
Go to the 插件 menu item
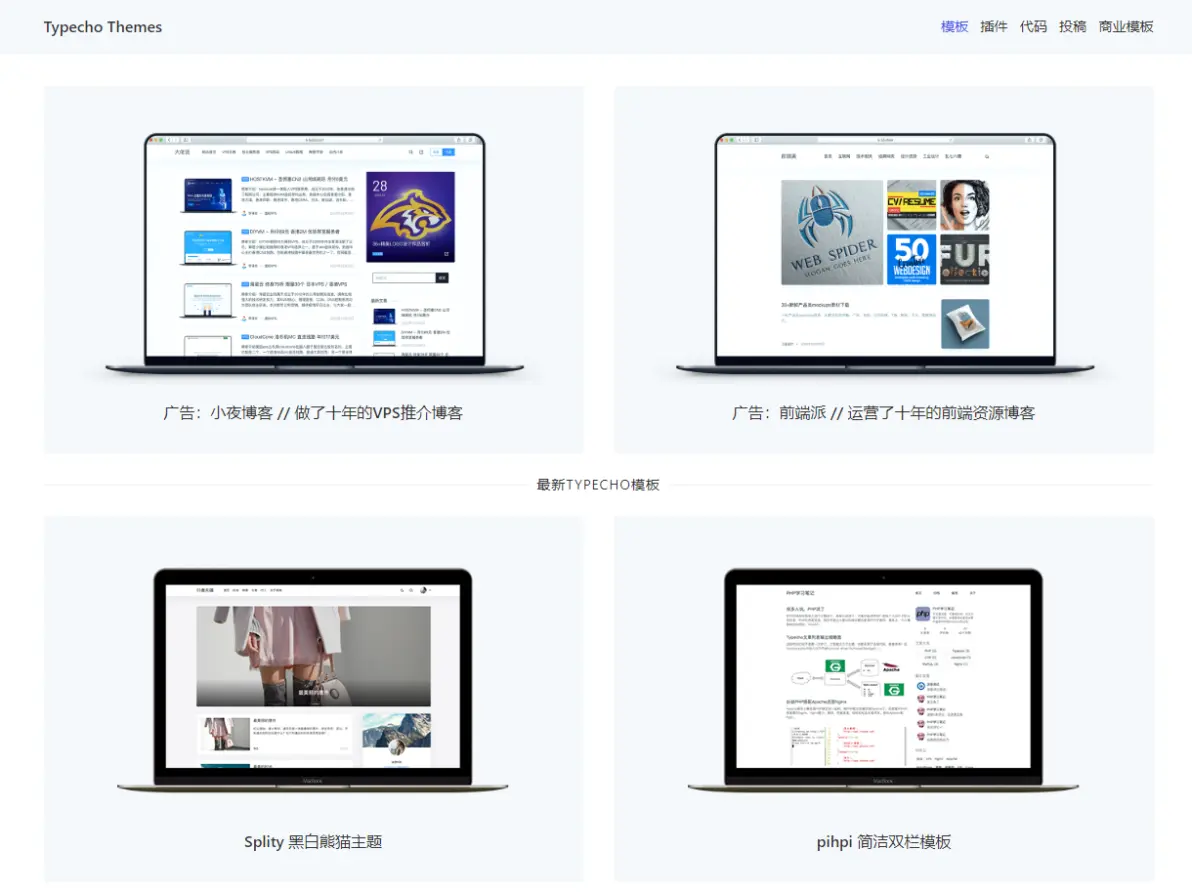click(x=993, y=27)
